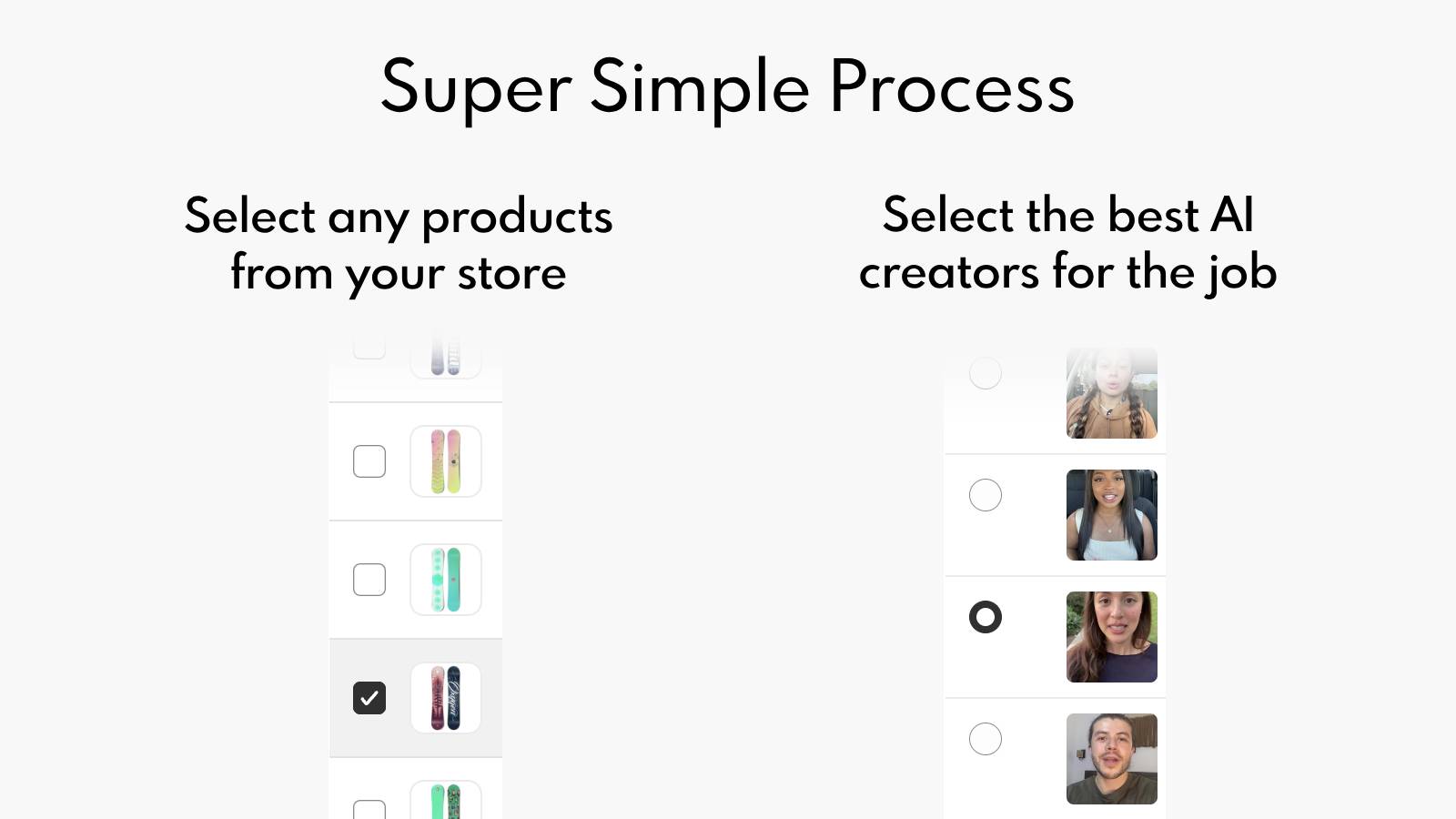Deselect the currently selected brunette creator radio

986,617
